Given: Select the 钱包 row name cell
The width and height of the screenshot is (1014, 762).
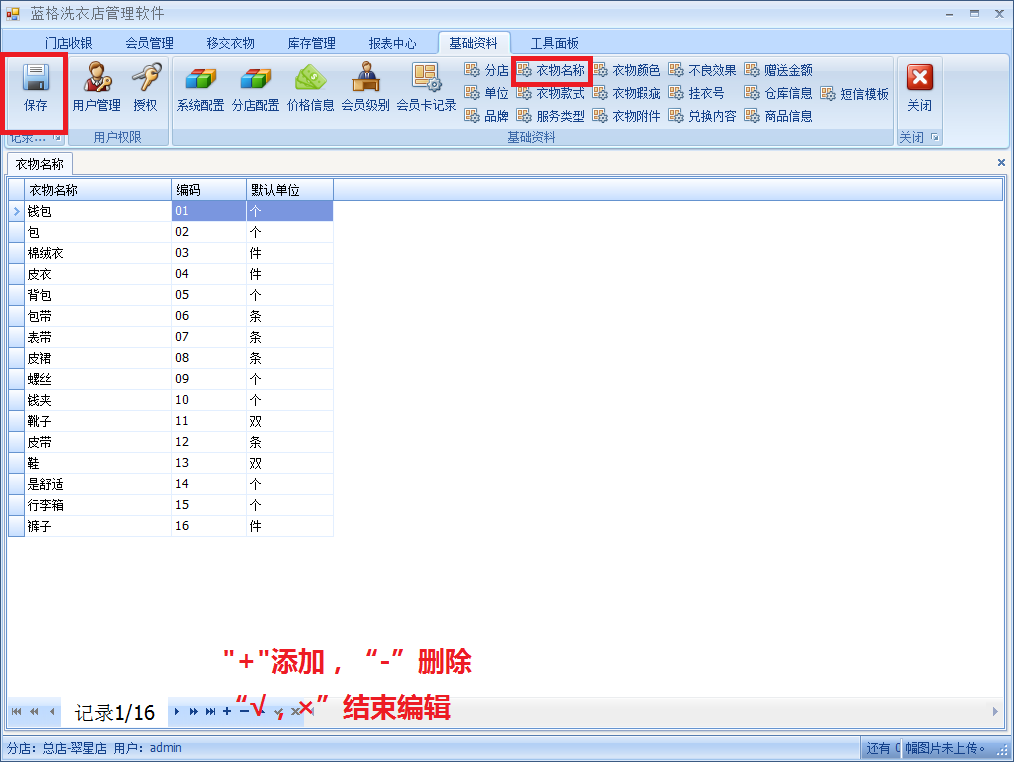Looking at the screenshot, I should coord(98,212).
